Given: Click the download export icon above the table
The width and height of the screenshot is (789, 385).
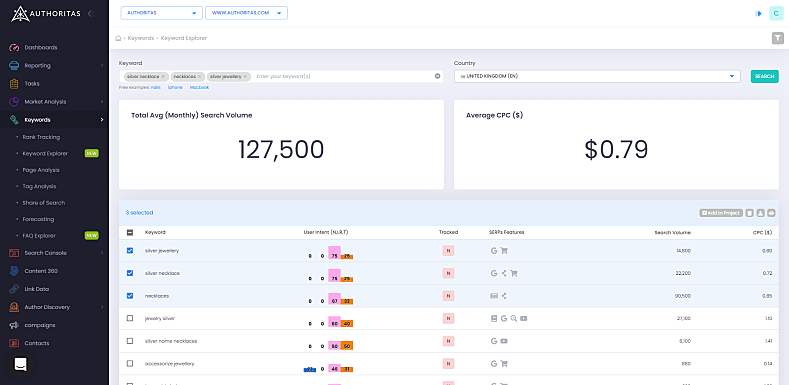Looking at the screenshot, I should coord(760,213).
